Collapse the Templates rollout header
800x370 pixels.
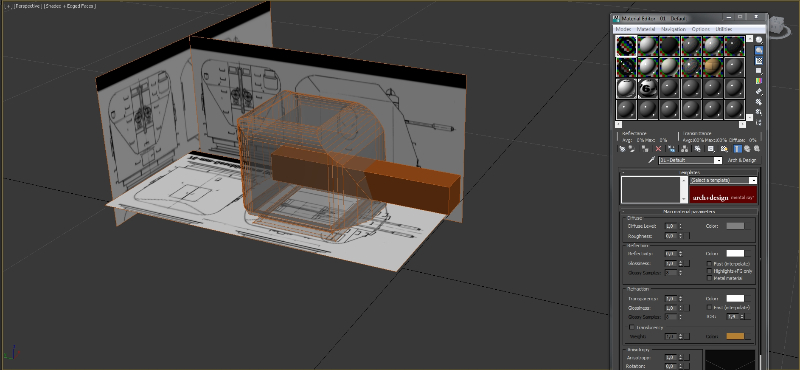(x=689, y=172)
